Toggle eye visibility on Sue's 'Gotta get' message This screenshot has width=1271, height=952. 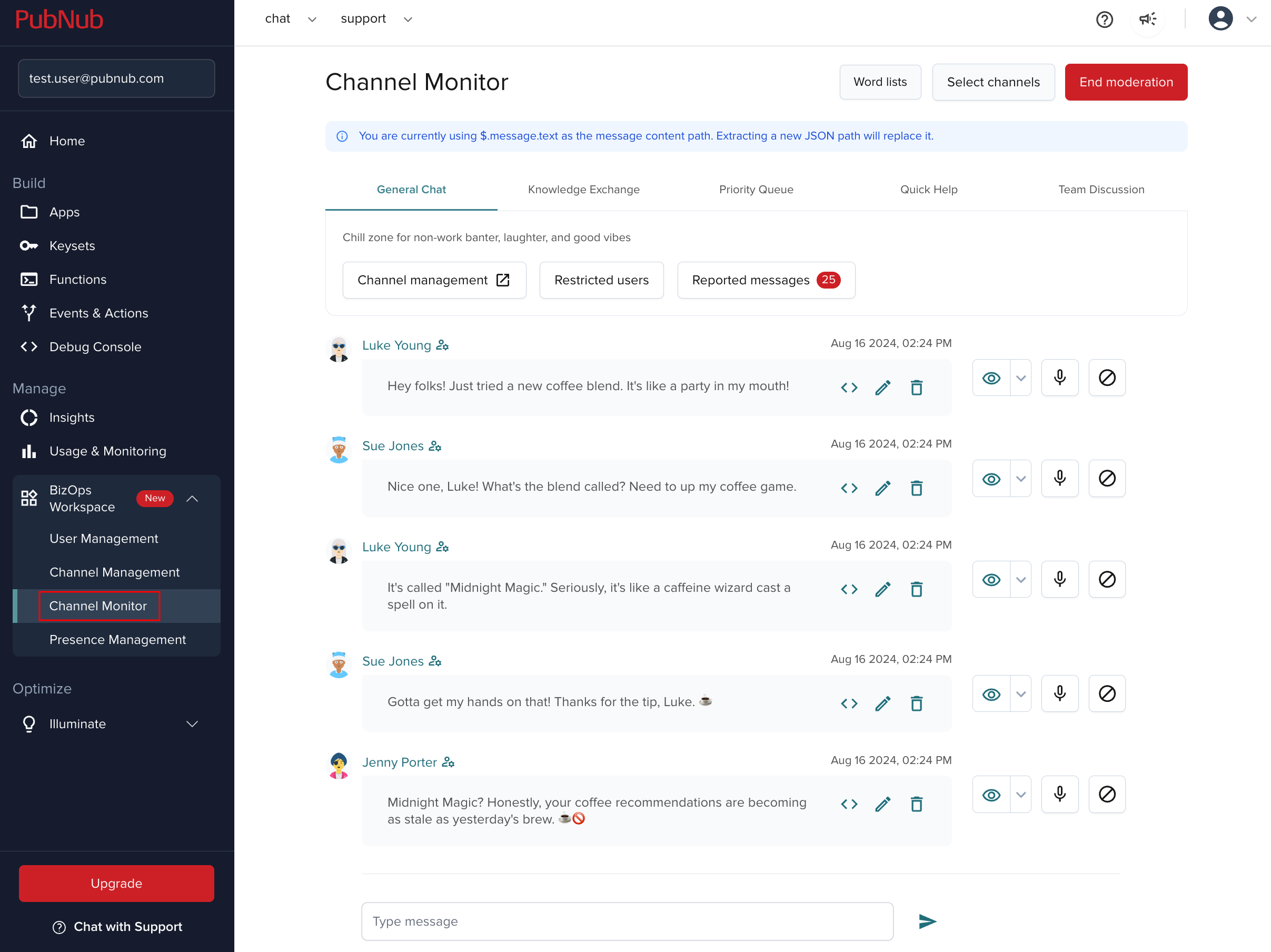pos(991,693)
